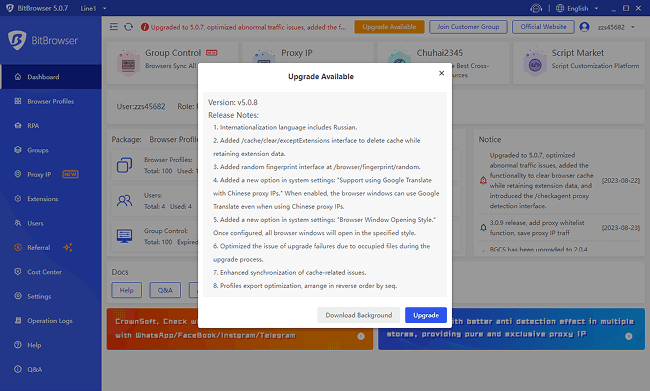
Task: Open Browser Profiles section
Action: [51, 101]
